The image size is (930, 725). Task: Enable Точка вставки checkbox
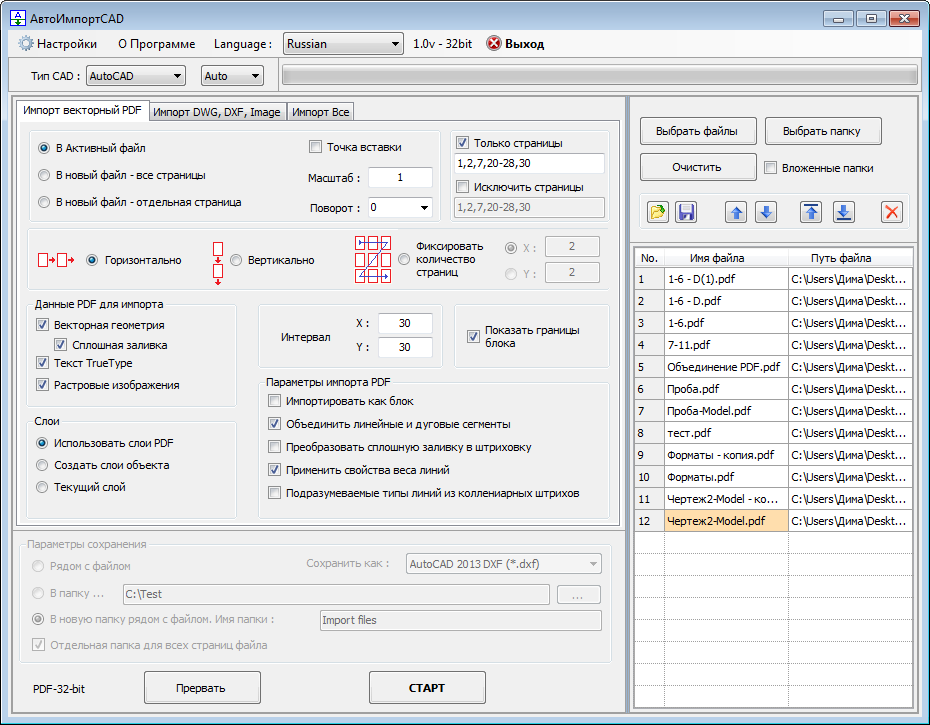click(x=316, y=147)
